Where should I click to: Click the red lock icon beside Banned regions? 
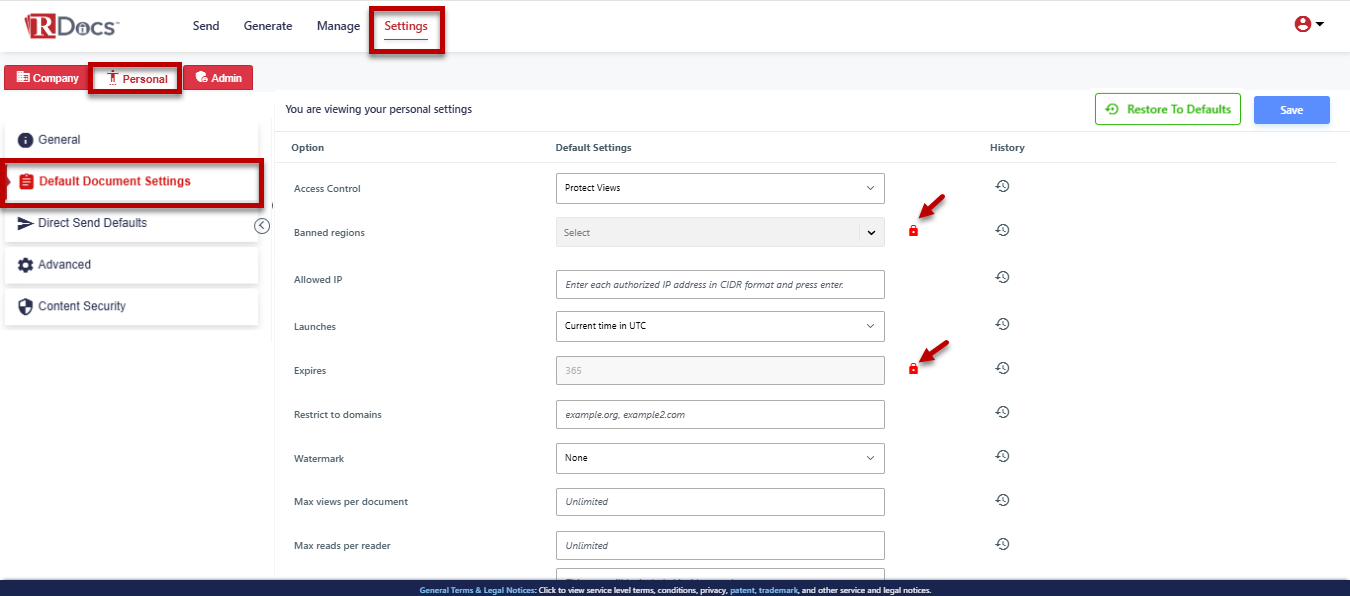point(913,231)
